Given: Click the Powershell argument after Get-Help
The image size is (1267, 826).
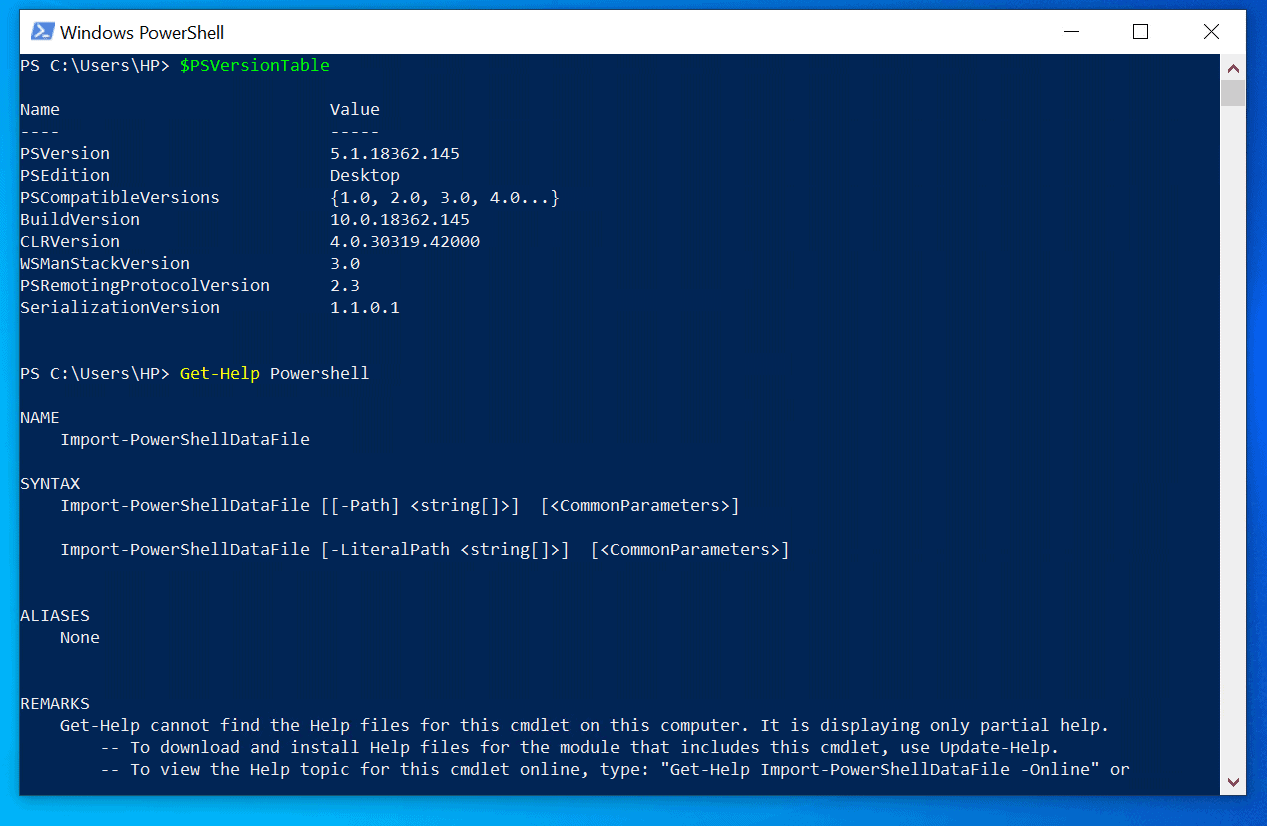Looking at the screenshot, I should click(320, 374).
